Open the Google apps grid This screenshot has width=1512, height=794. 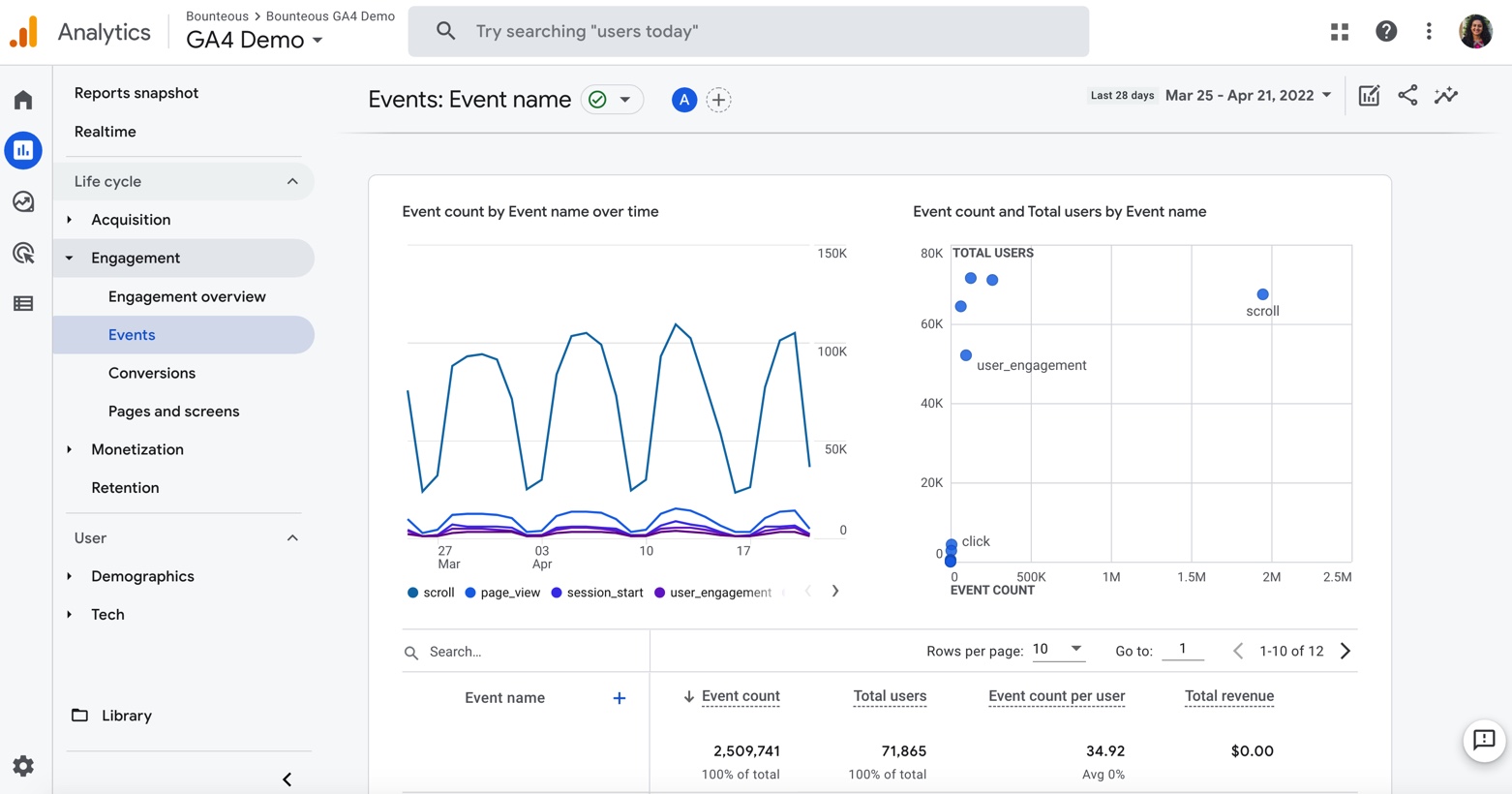pos(1340,32)
